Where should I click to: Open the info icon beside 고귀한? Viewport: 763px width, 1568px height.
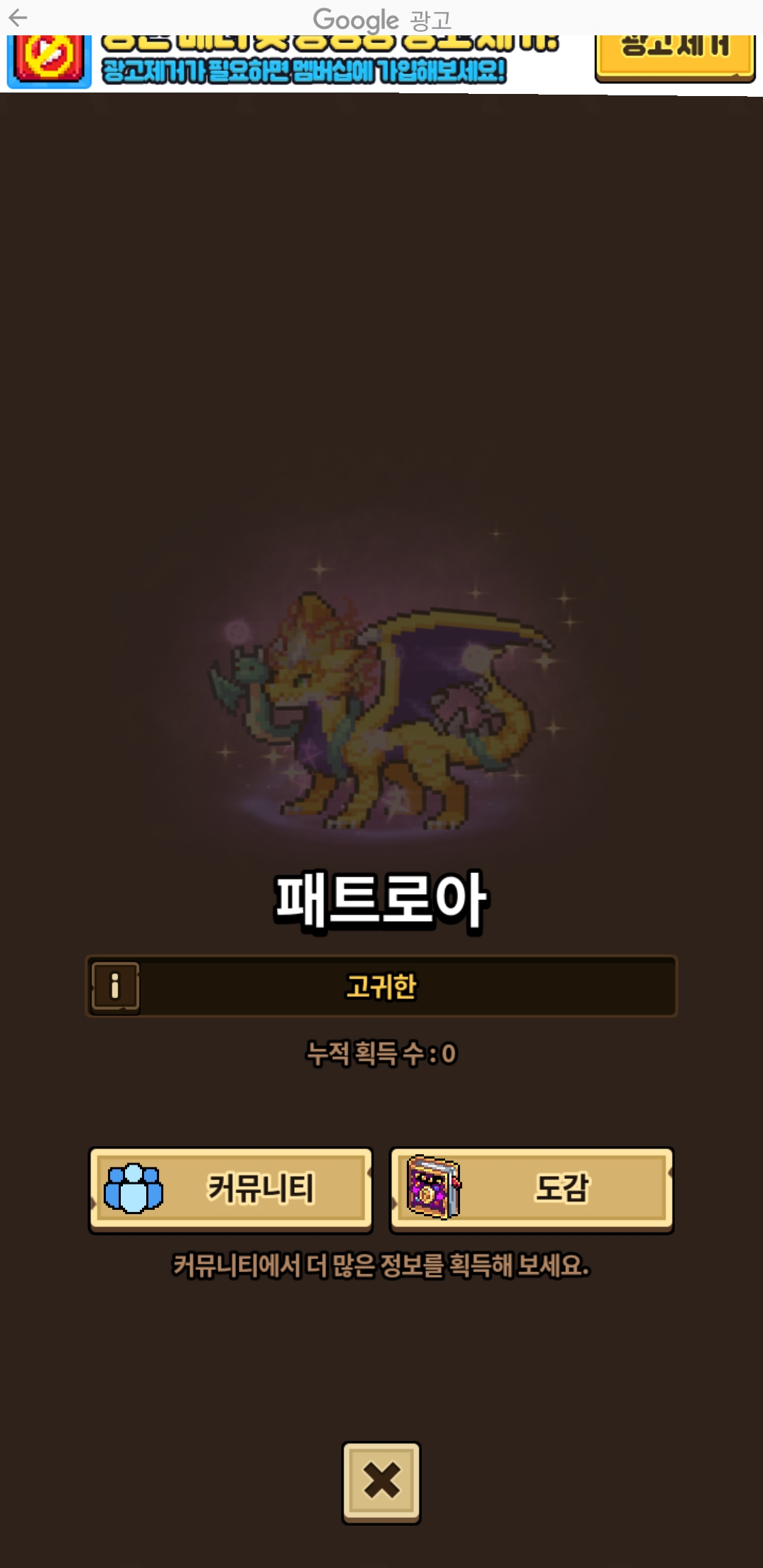pos(115,987)
